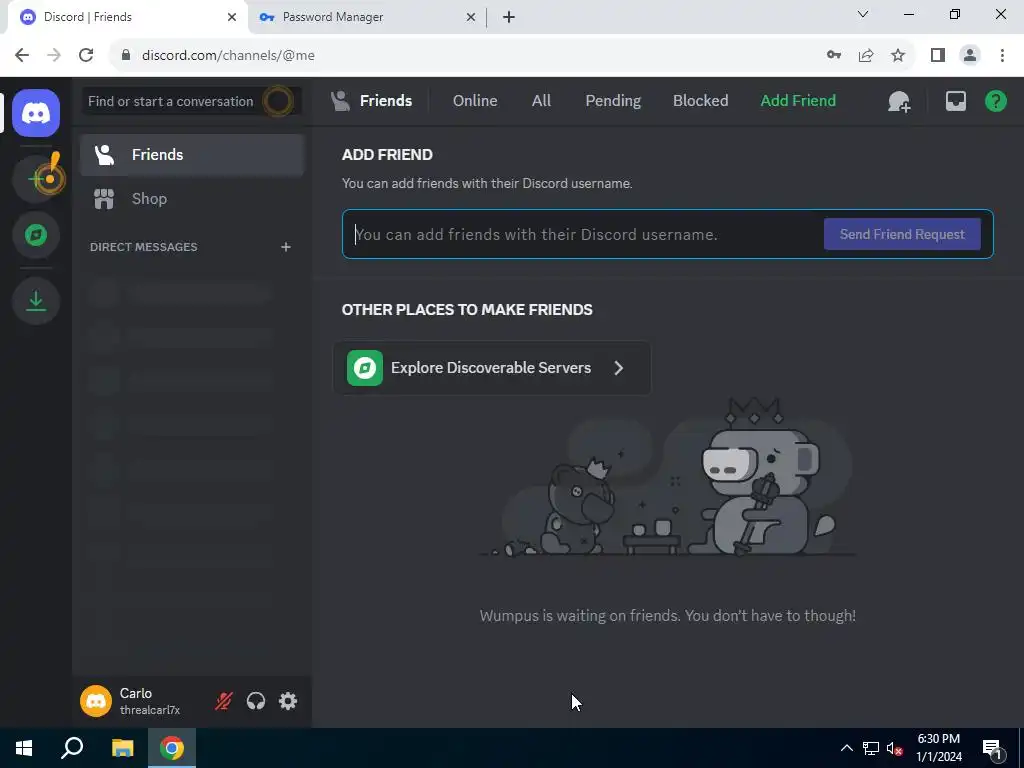Open the Chrome profile icon
The height and width of the screenshot is (768, 1024).
coord(970,55)
